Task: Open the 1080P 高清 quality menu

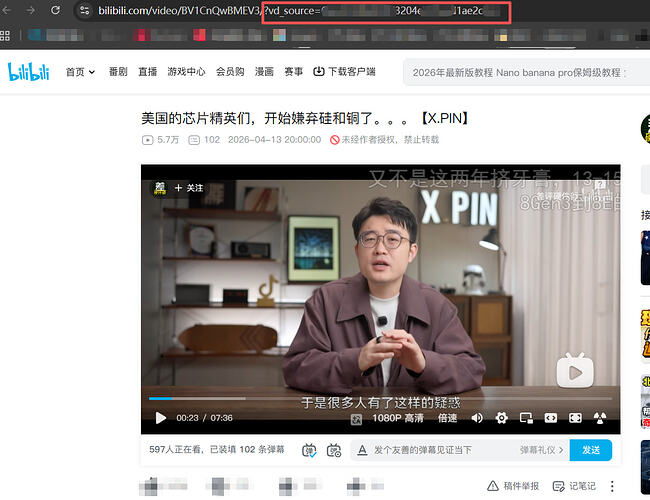Action: click(x=398, y=418)
